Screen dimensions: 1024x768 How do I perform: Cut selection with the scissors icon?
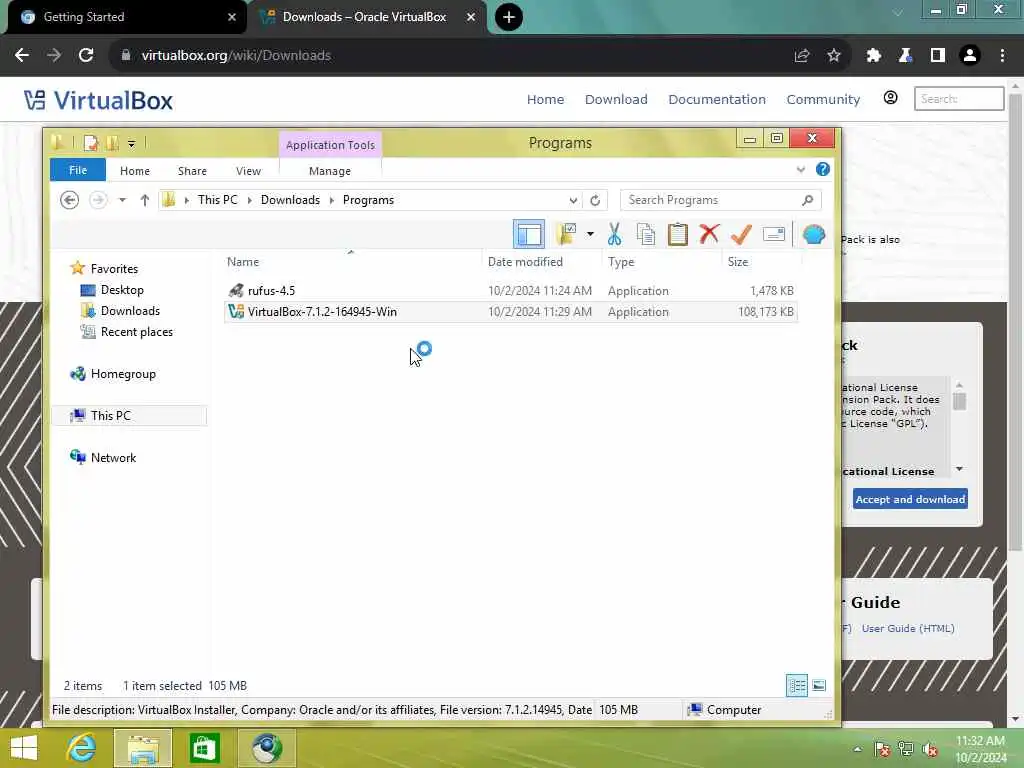614,234
